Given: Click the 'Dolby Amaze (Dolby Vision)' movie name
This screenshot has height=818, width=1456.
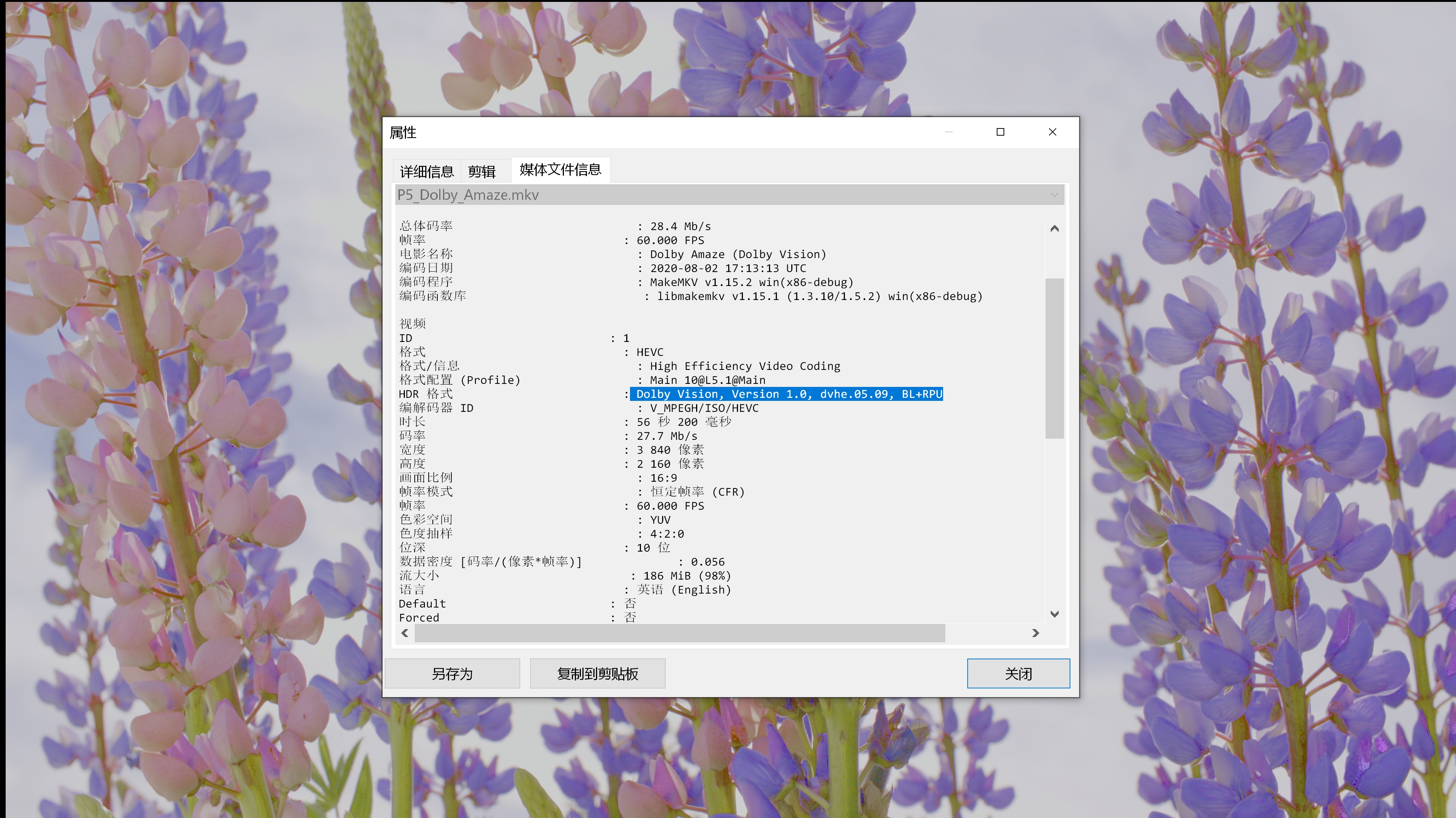Looking at the screenshot, I should pyautogui.click(x=738, y=254).
